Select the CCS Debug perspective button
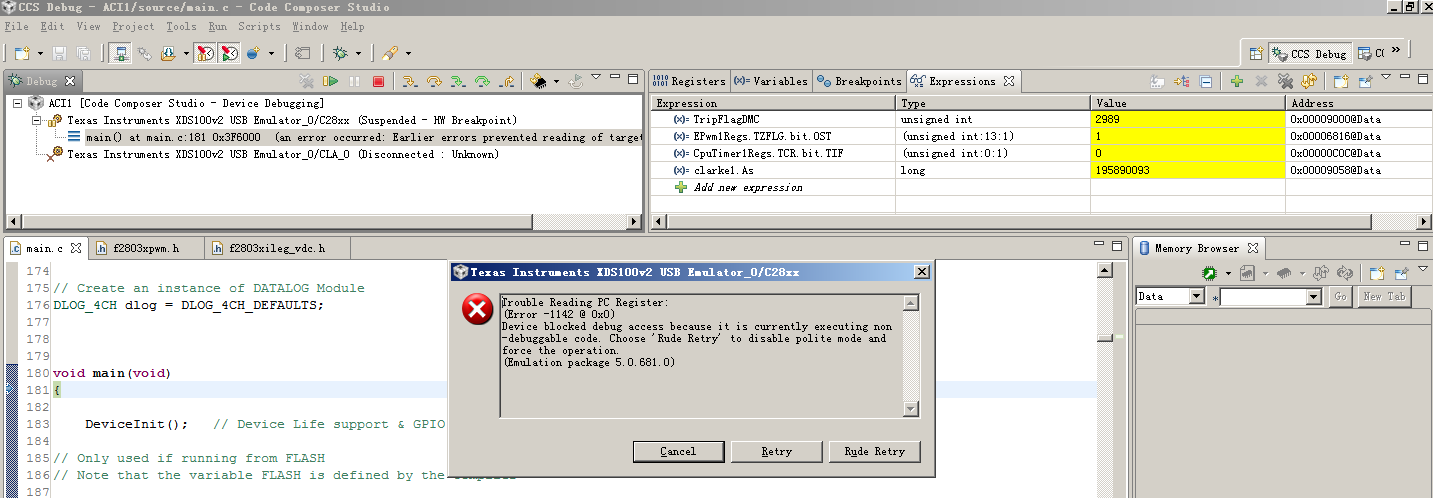This screenshot has width=1433, height=498. 1310,54
